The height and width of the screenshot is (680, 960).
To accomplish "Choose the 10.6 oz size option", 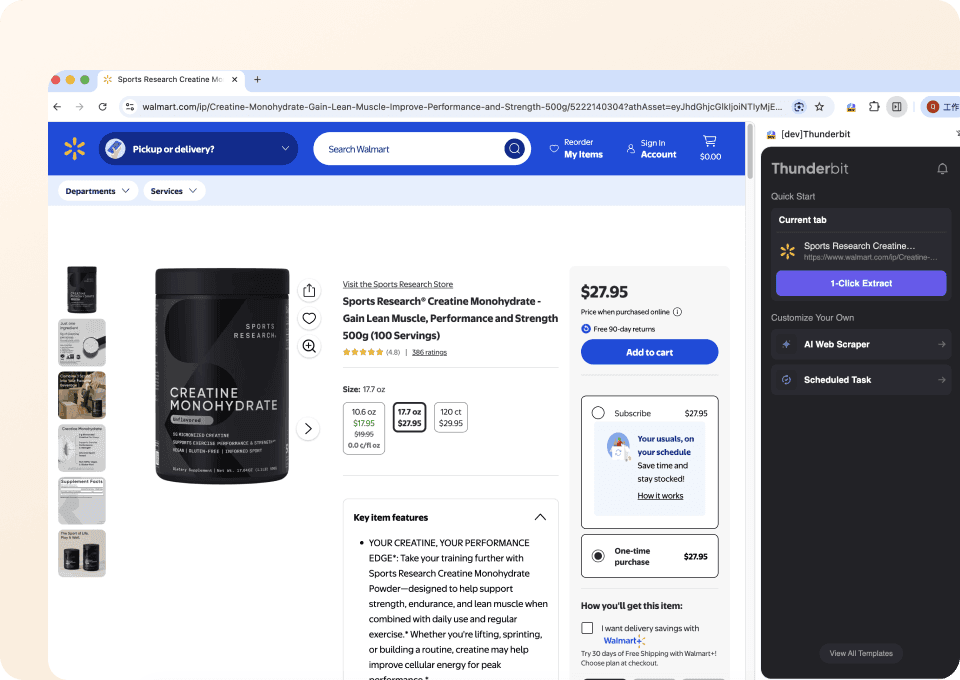I will [x=364, y=428].
